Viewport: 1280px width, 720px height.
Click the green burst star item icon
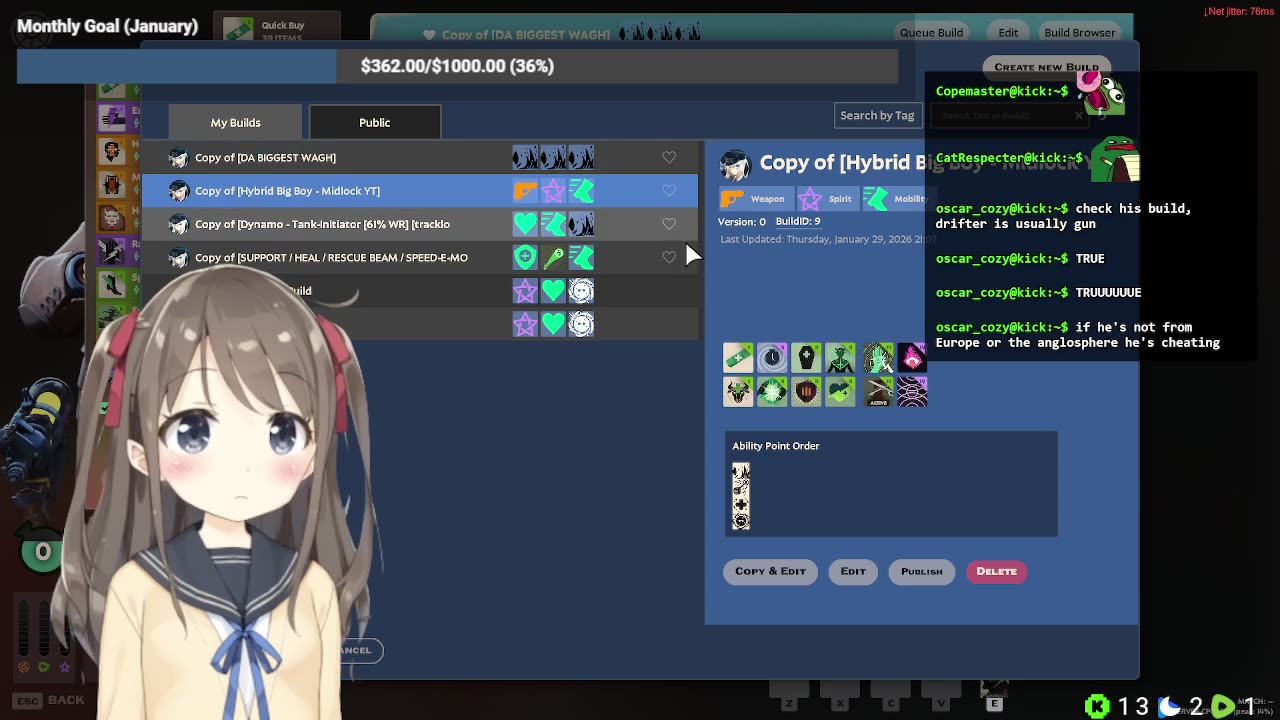point(772,391)
